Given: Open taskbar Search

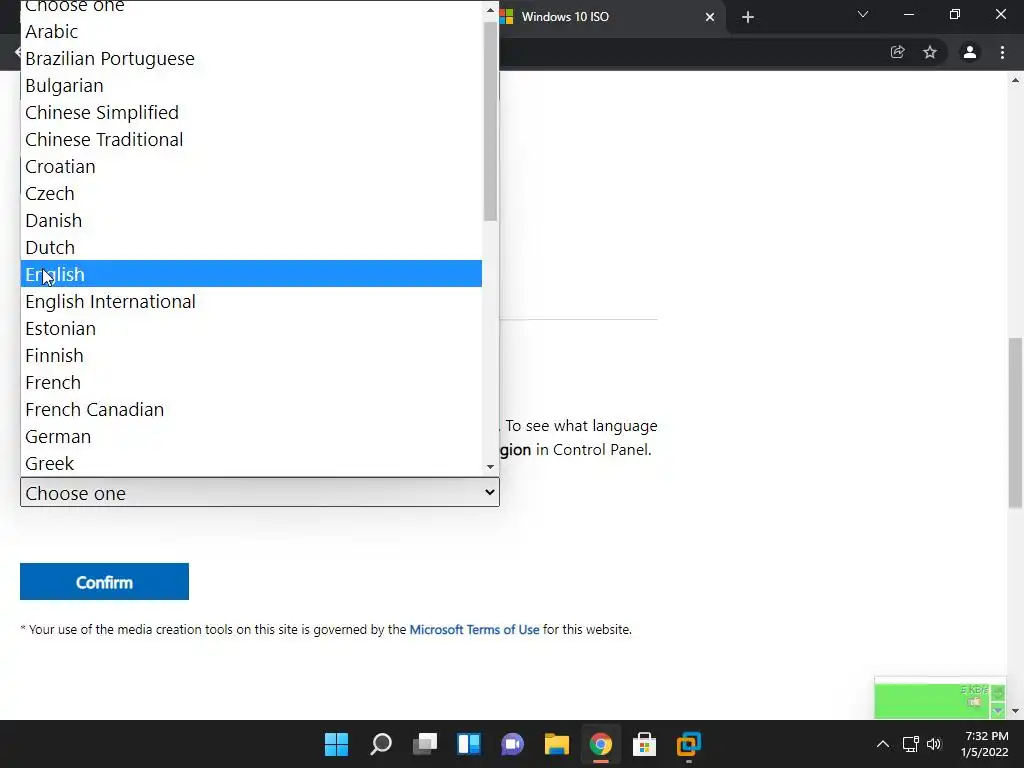Looking at the screenshot, I should (x=381, y=744).
